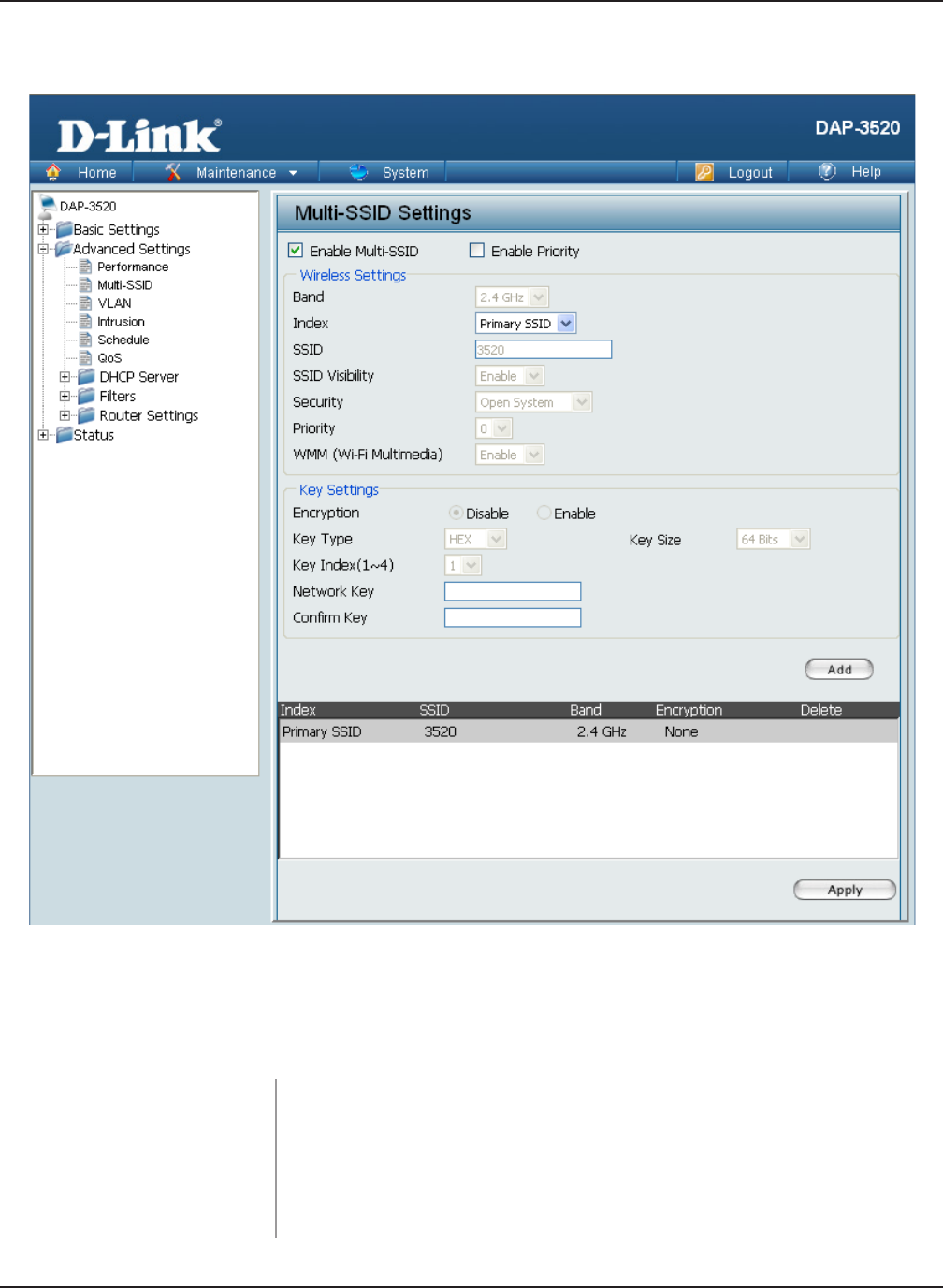943x1288 pixels.
Task: Click Logout in the top bar
Action: [750, 172]
